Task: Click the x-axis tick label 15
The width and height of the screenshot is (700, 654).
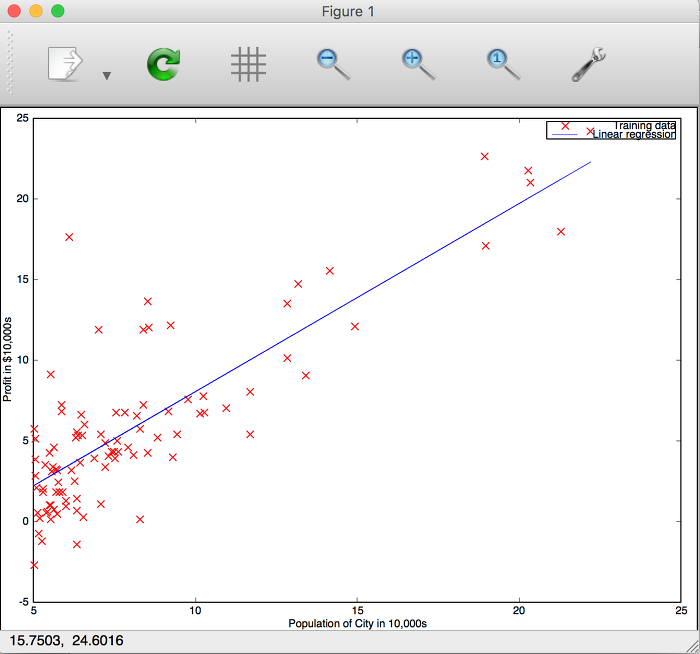Action: [357, 611]
